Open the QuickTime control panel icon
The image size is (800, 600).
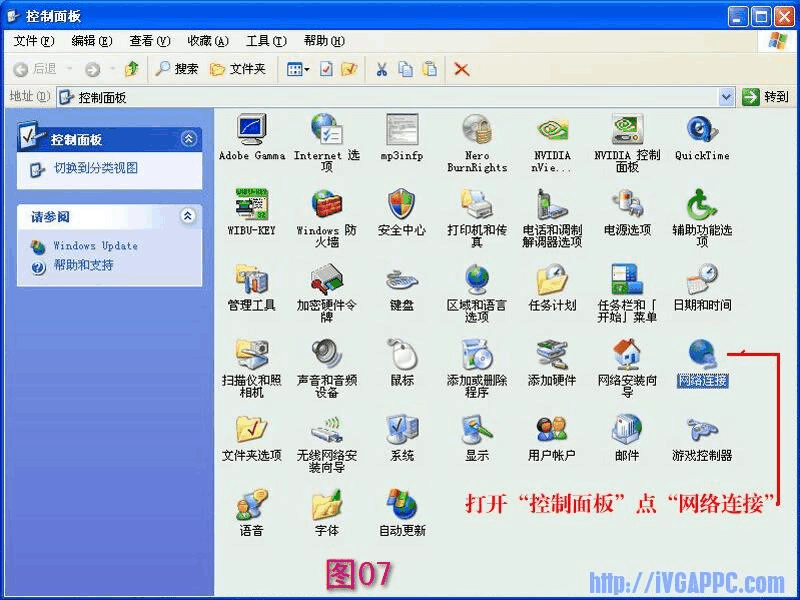(702, 130)
